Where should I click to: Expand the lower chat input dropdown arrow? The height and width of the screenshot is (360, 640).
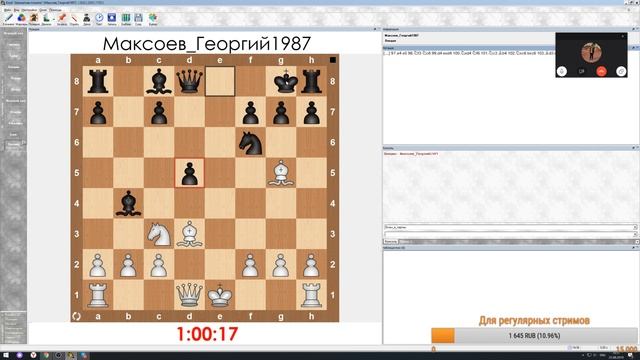(x=635, y=234)
